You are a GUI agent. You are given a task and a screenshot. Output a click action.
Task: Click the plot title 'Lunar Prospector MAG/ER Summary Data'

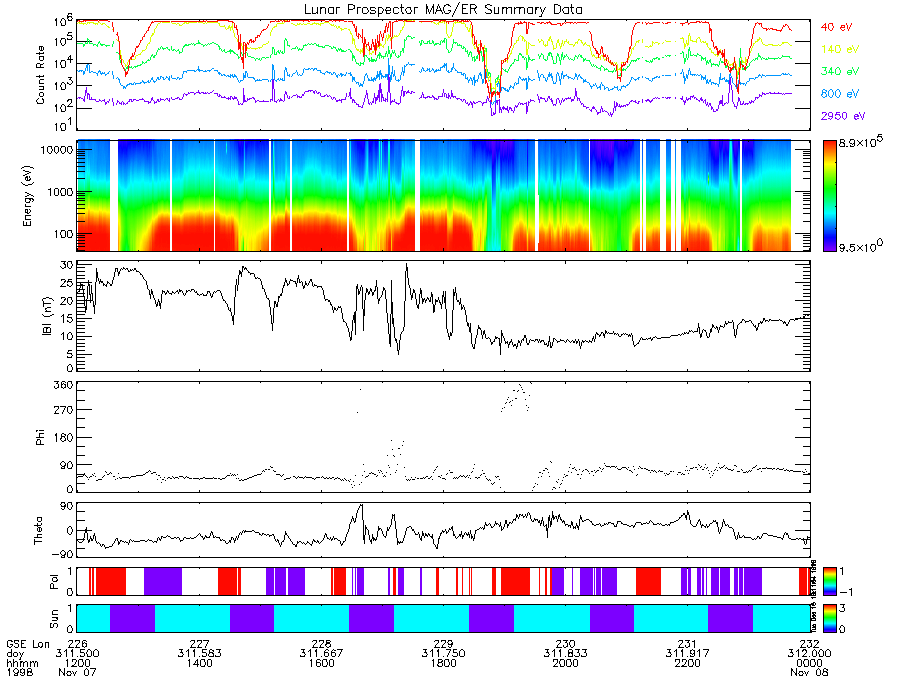coord(443,10)
